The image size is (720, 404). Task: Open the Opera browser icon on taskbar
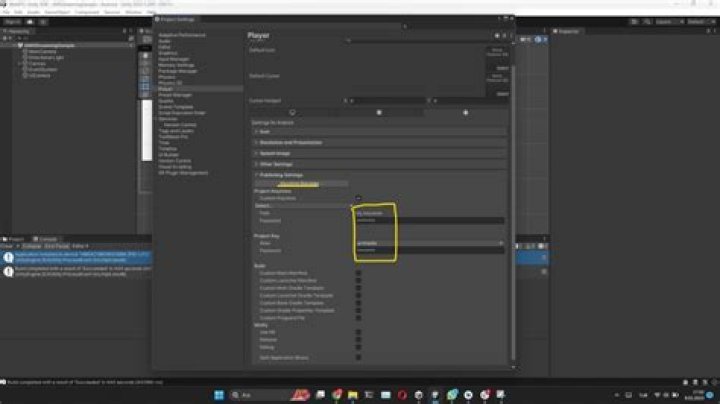(402, 395)
